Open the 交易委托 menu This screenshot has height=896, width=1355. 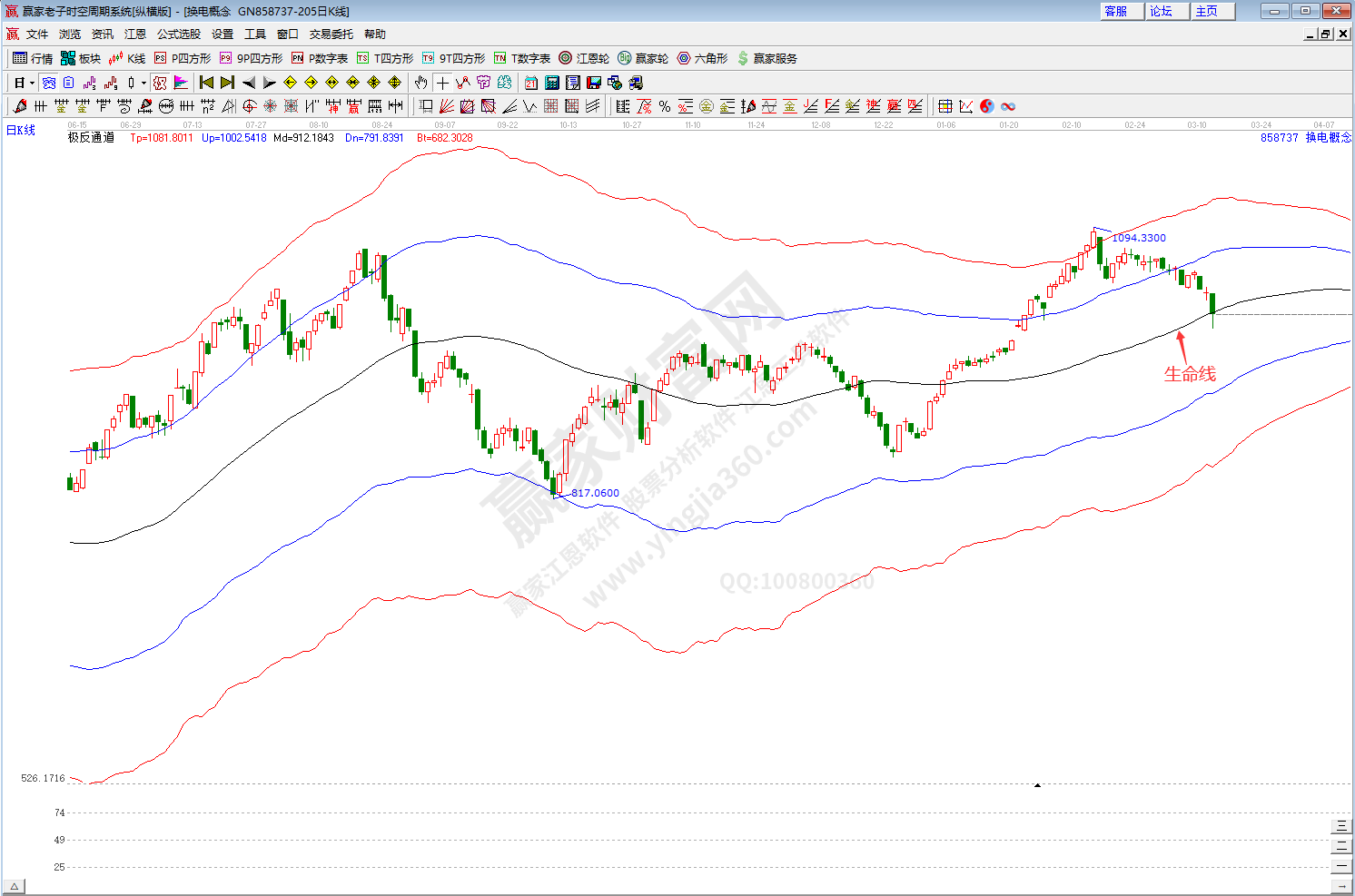point(331,34)
